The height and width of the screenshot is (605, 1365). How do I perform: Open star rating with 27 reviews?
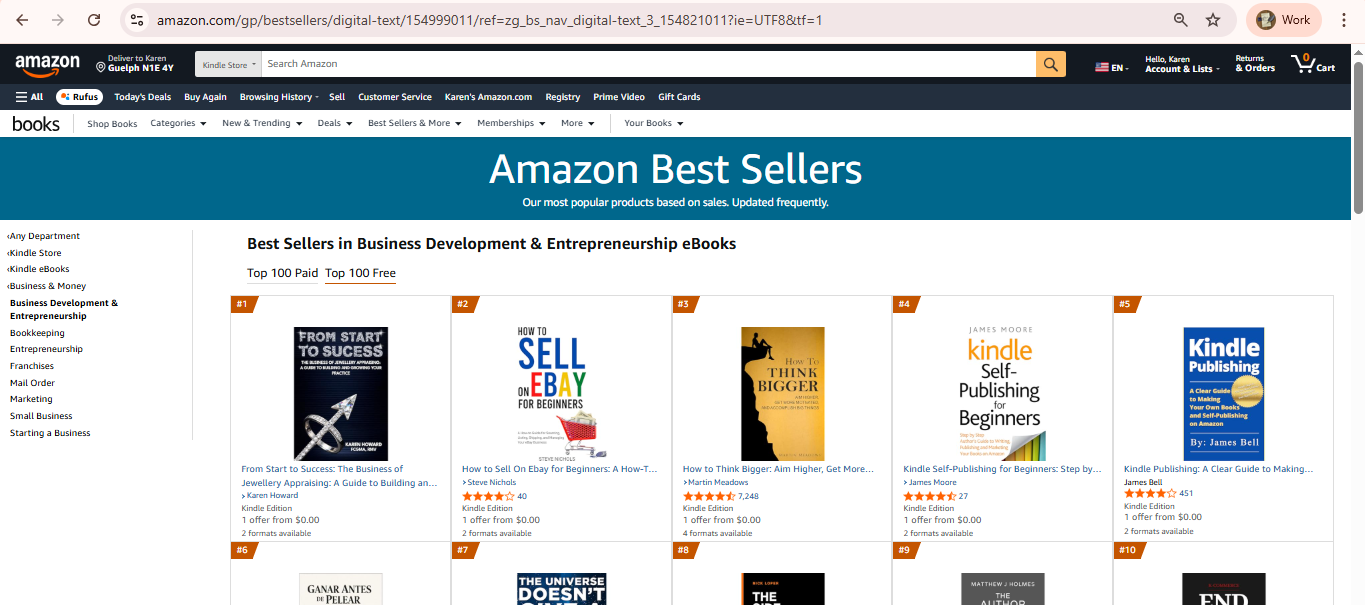(936, 496)
